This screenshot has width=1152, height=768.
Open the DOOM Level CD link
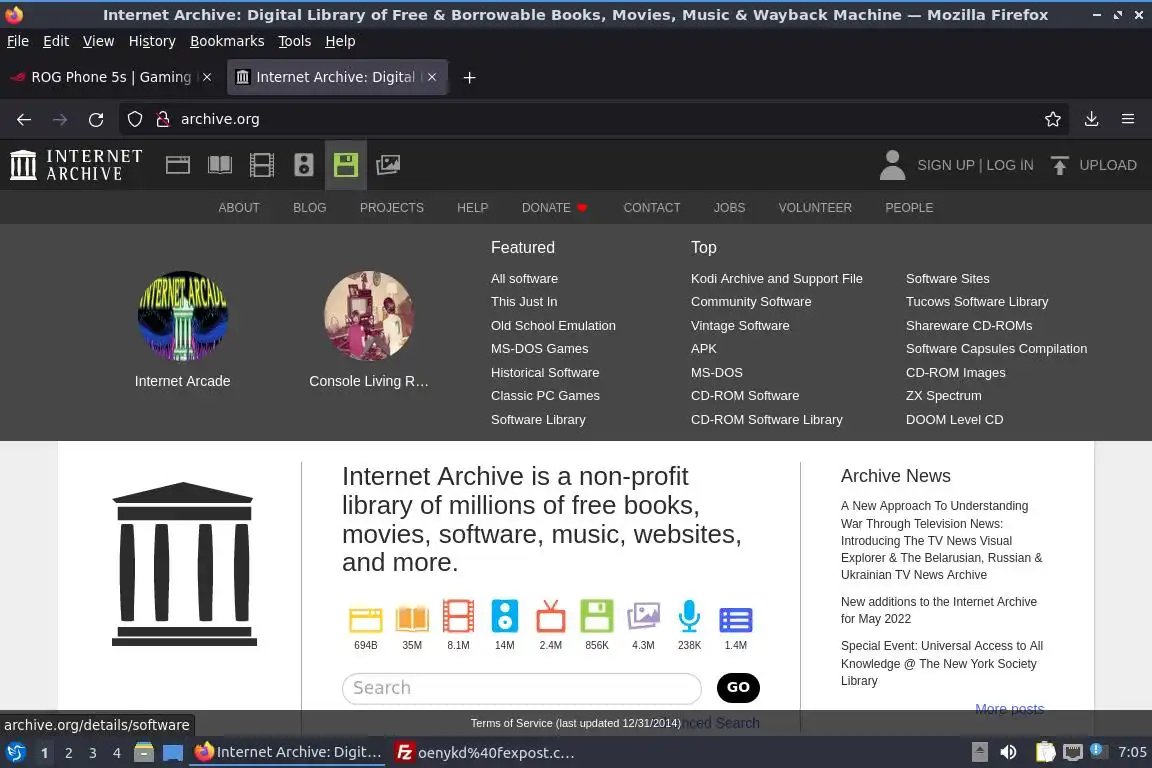pos(954,420)
